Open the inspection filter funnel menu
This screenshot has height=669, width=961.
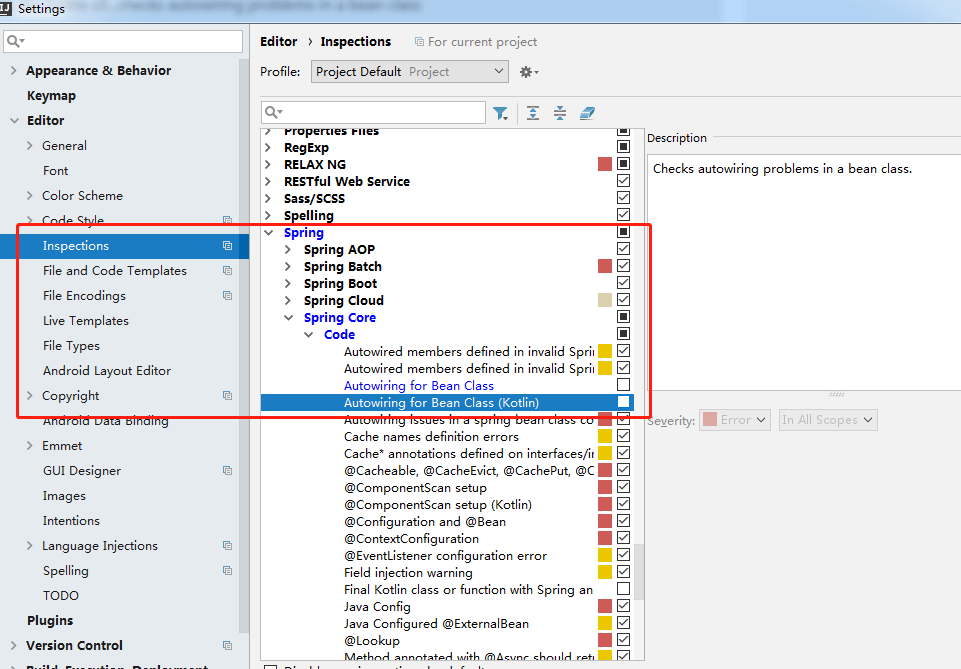(501, 113)
